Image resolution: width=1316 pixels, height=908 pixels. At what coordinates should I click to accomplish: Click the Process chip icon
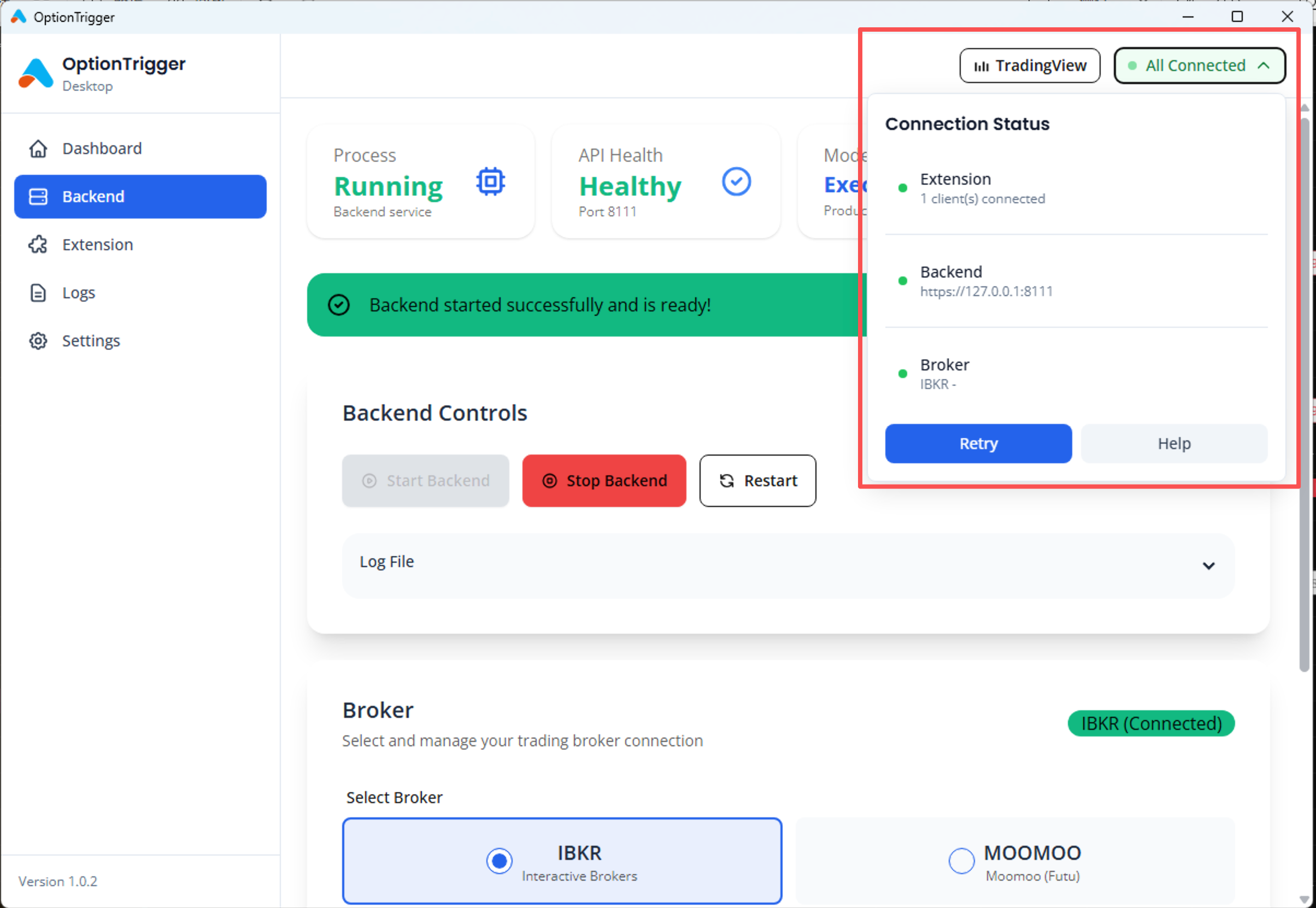click(490, 182)
